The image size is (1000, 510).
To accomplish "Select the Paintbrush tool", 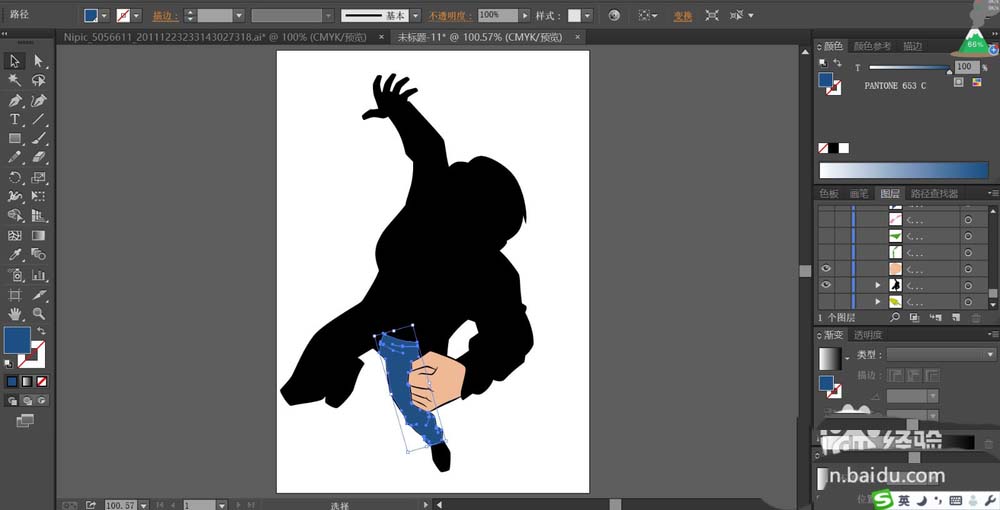I will pos(38,138).
